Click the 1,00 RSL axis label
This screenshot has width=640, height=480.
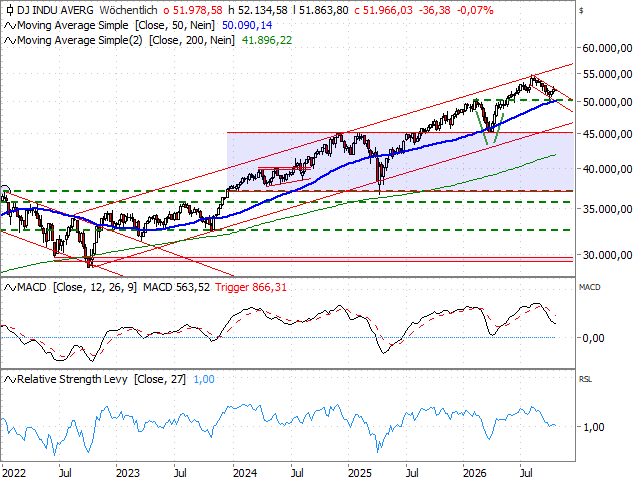coord(593,427)
